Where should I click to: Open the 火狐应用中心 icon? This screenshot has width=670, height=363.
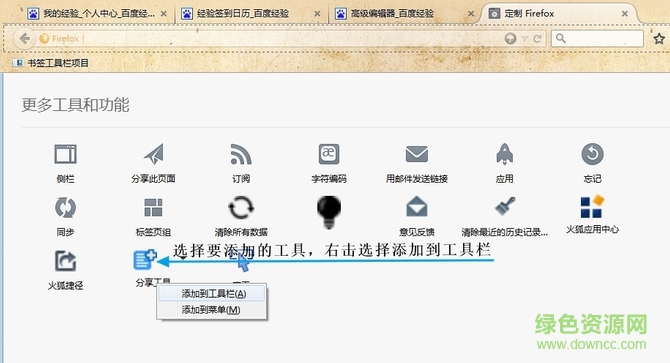[592, 207]
